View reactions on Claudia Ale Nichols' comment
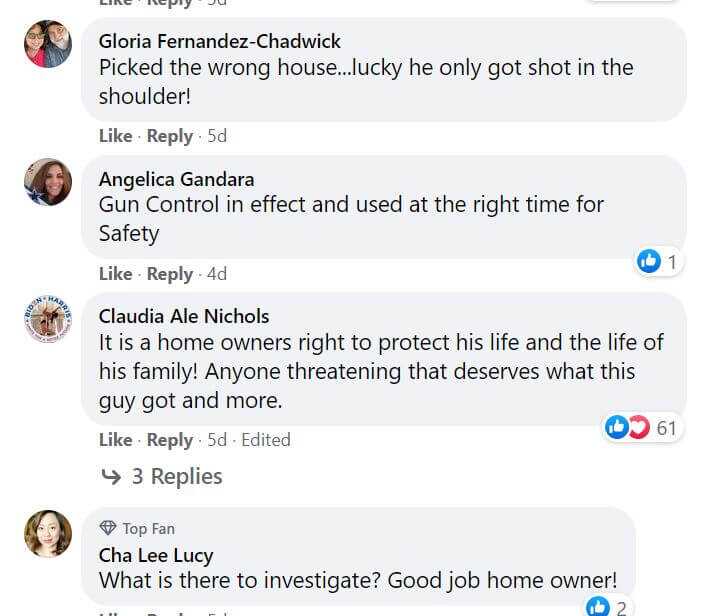The height and width of the screenshot is (616, 726). [x=641, y=429]
